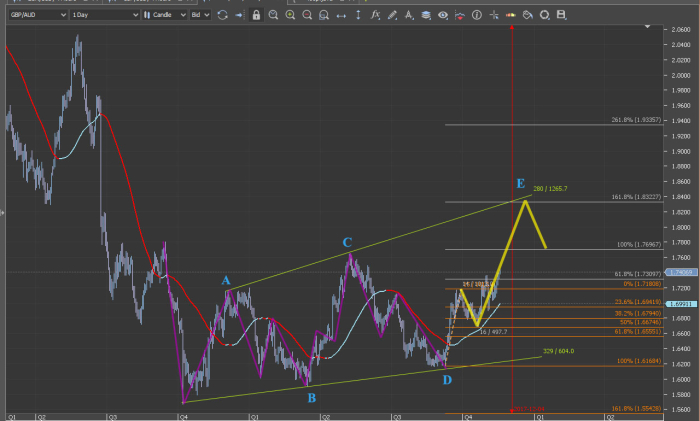The width and height of the screenshot is (700, 421).
Task: Click the 261.8% (1.93357) Fibonacci label
Action: [x=636, y=120]
